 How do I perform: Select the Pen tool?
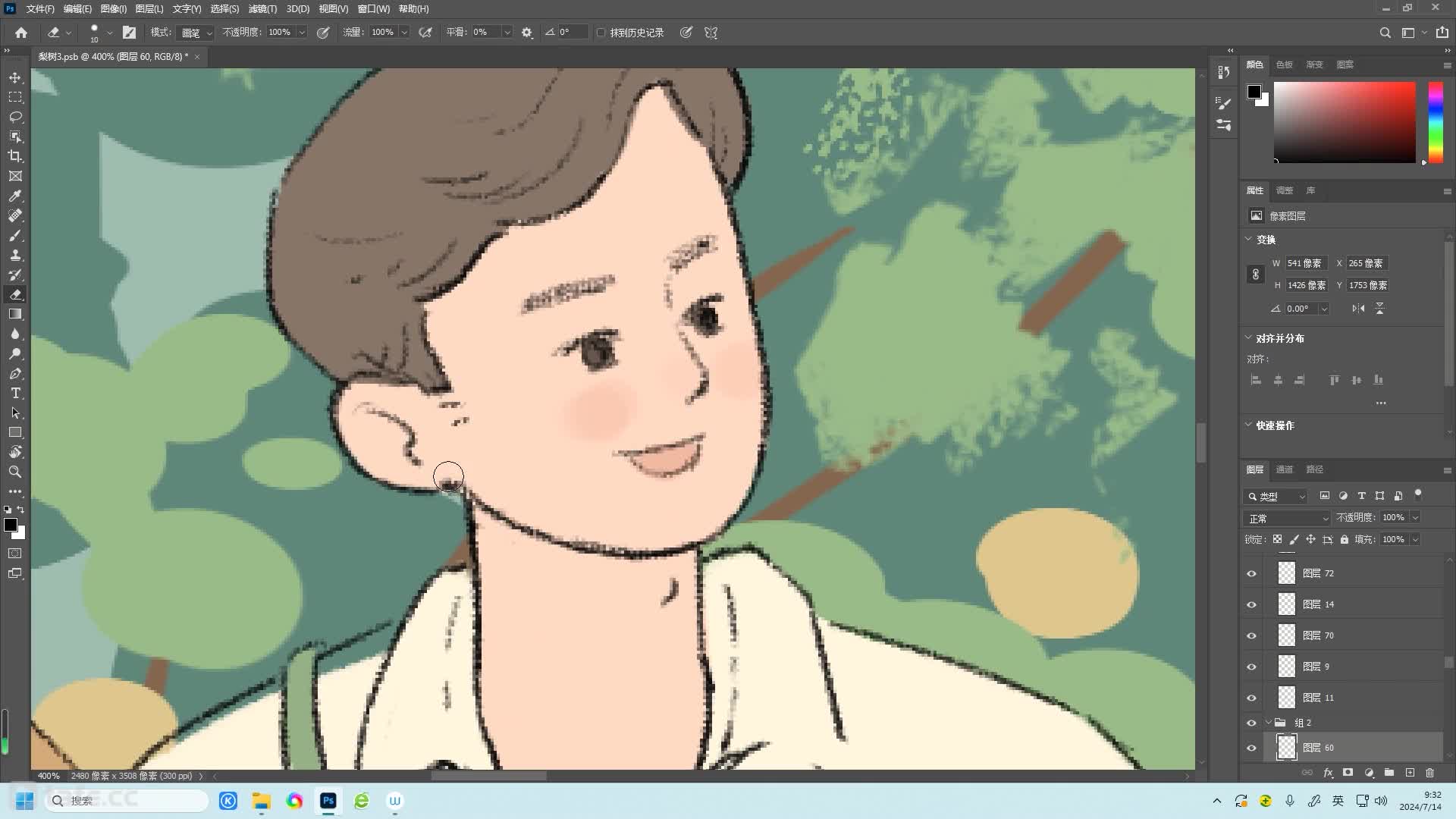tap(15, 373)
